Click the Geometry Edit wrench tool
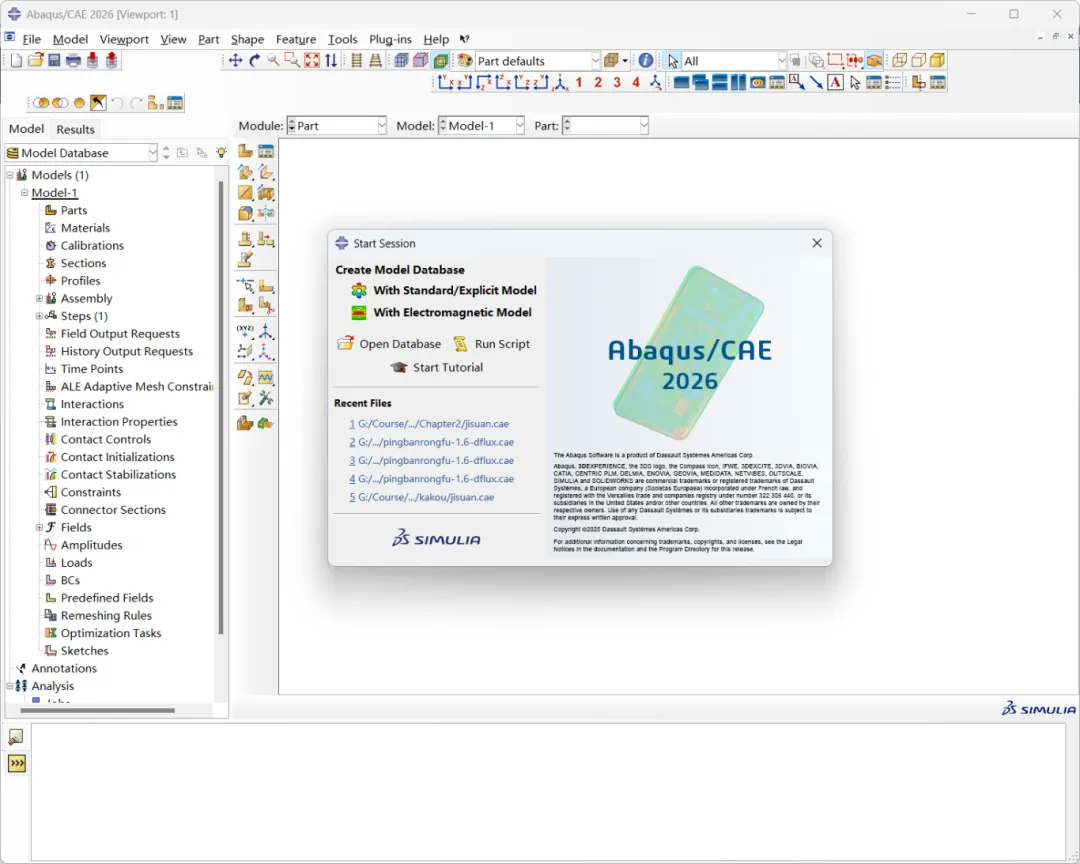The width and height of the screenshot is (1080, 864). click(x=266, y=398)
